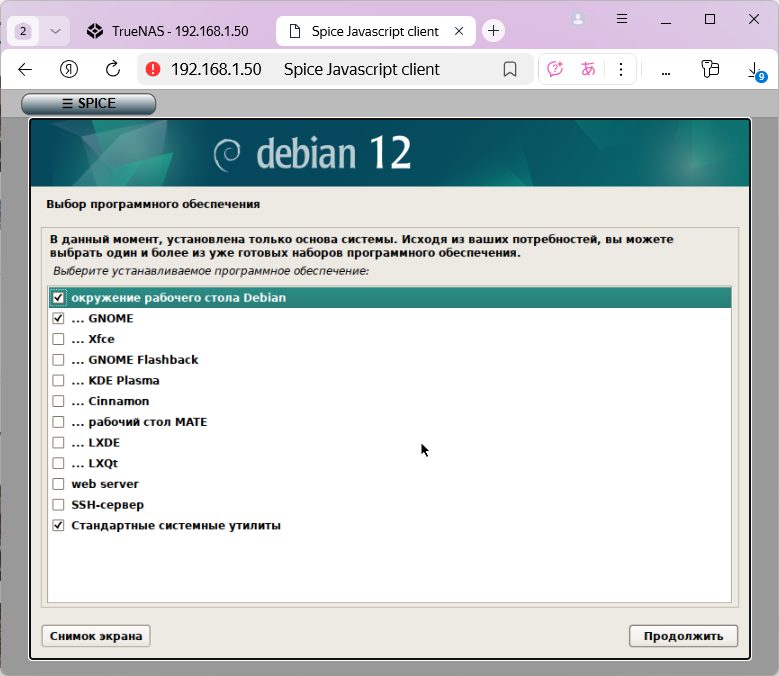
Task: Open a new browser tab
Action: coord(493,31)
